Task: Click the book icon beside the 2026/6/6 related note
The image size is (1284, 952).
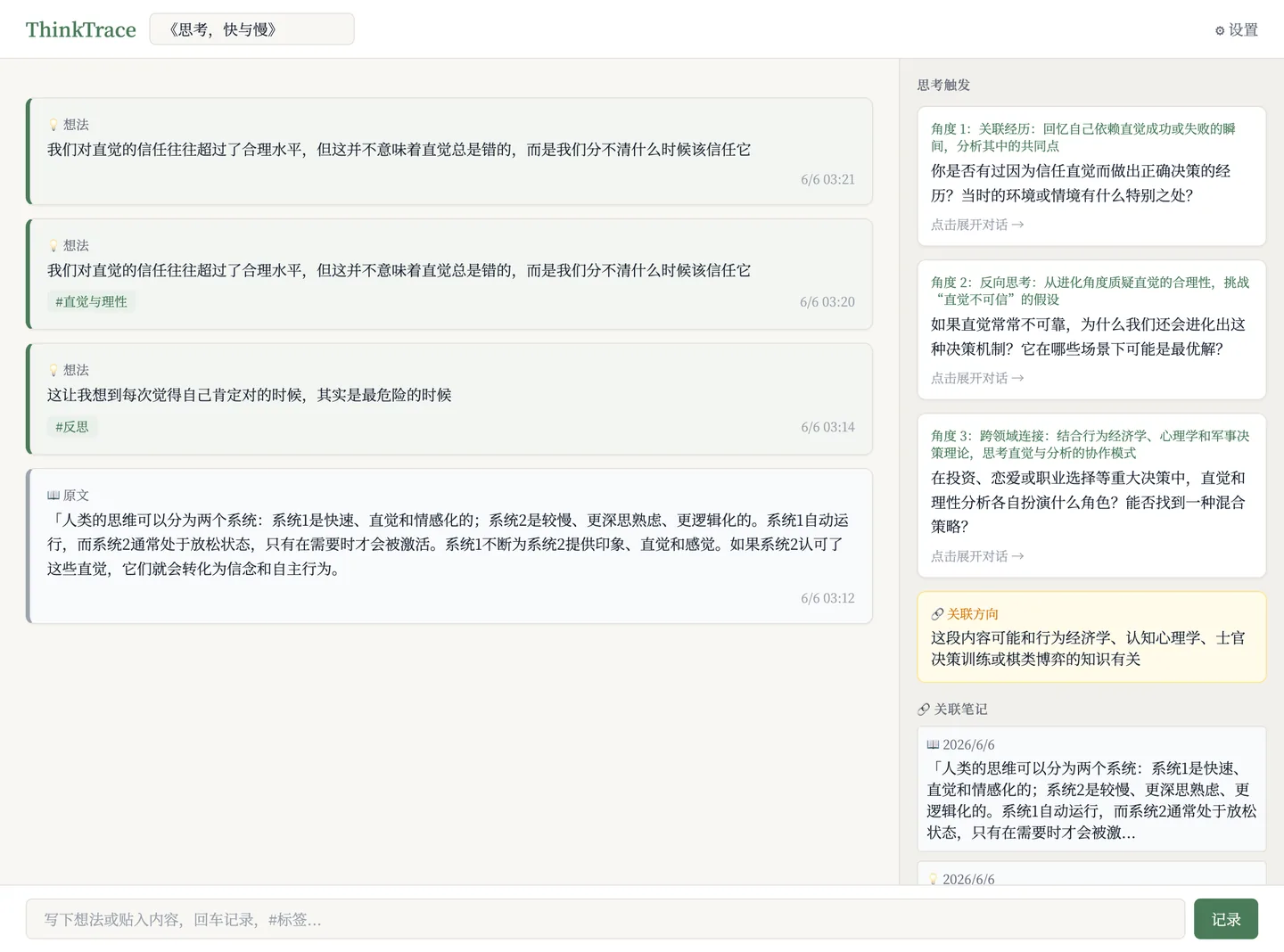Action: point(933,745)
